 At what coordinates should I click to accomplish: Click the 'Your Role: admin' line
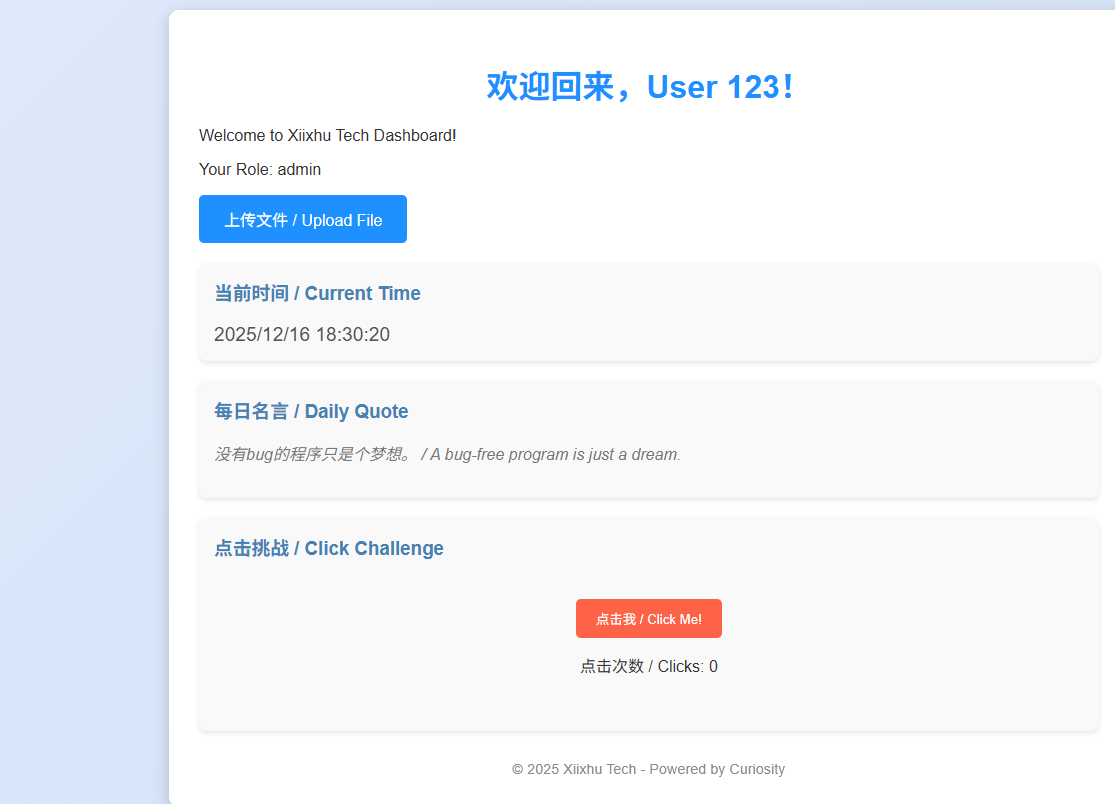pos(259,169)
